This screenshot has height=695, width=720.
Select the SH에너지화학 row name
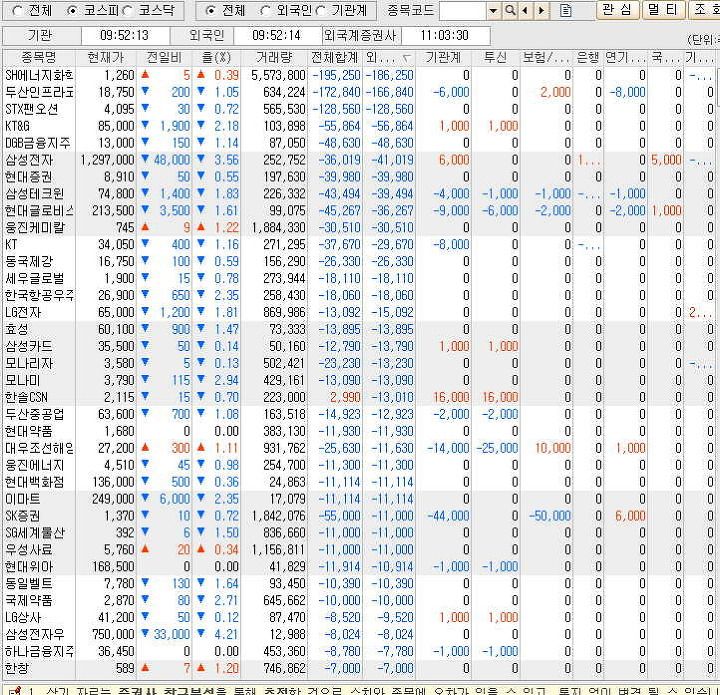click(39, 75)
